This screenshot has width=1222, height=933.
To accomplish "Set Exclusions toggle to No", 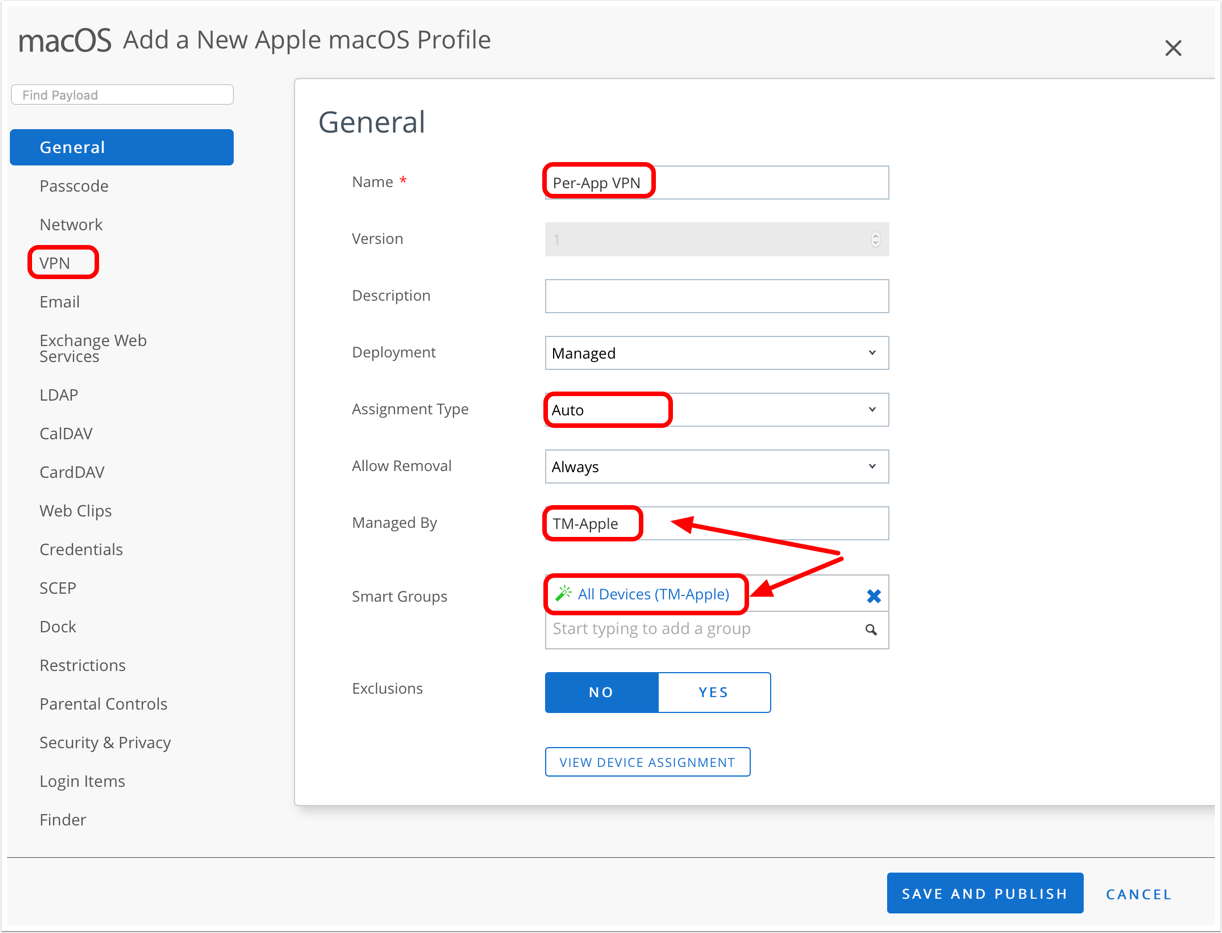I will [601, 692].
